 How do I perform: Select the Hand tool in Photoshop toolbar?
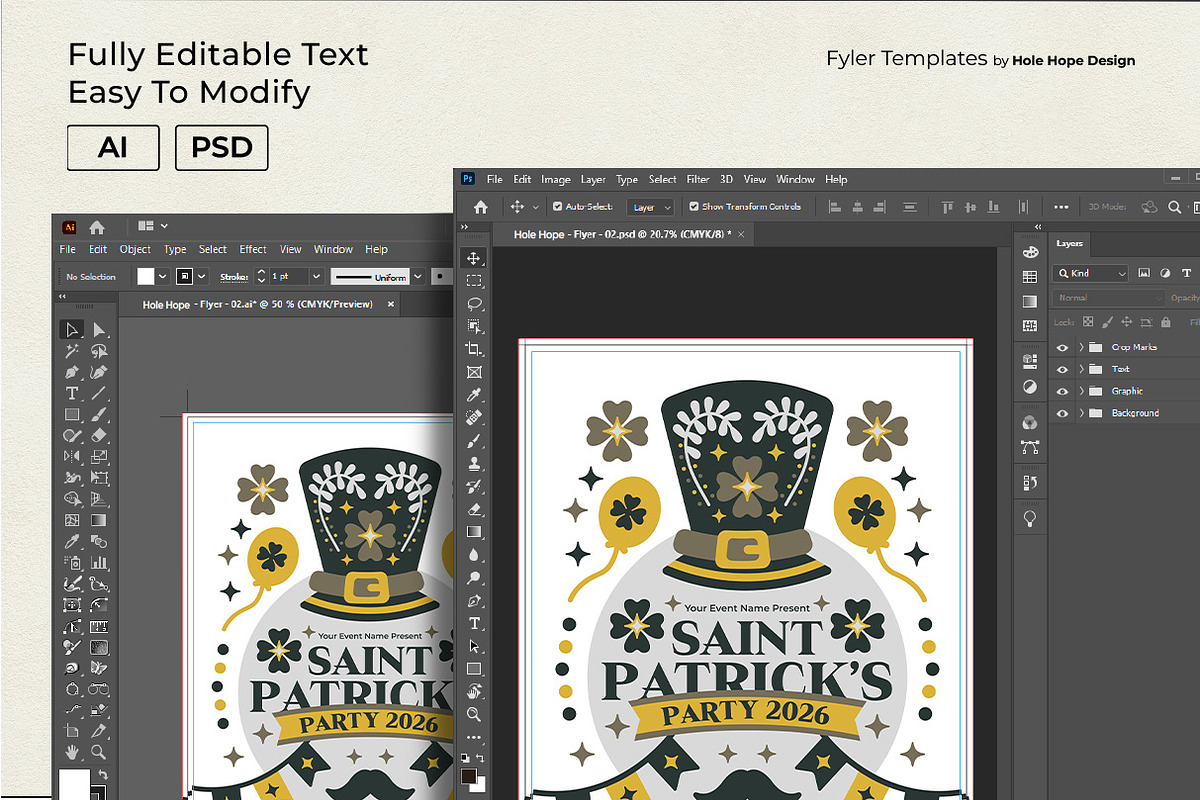tap(474, 691)
